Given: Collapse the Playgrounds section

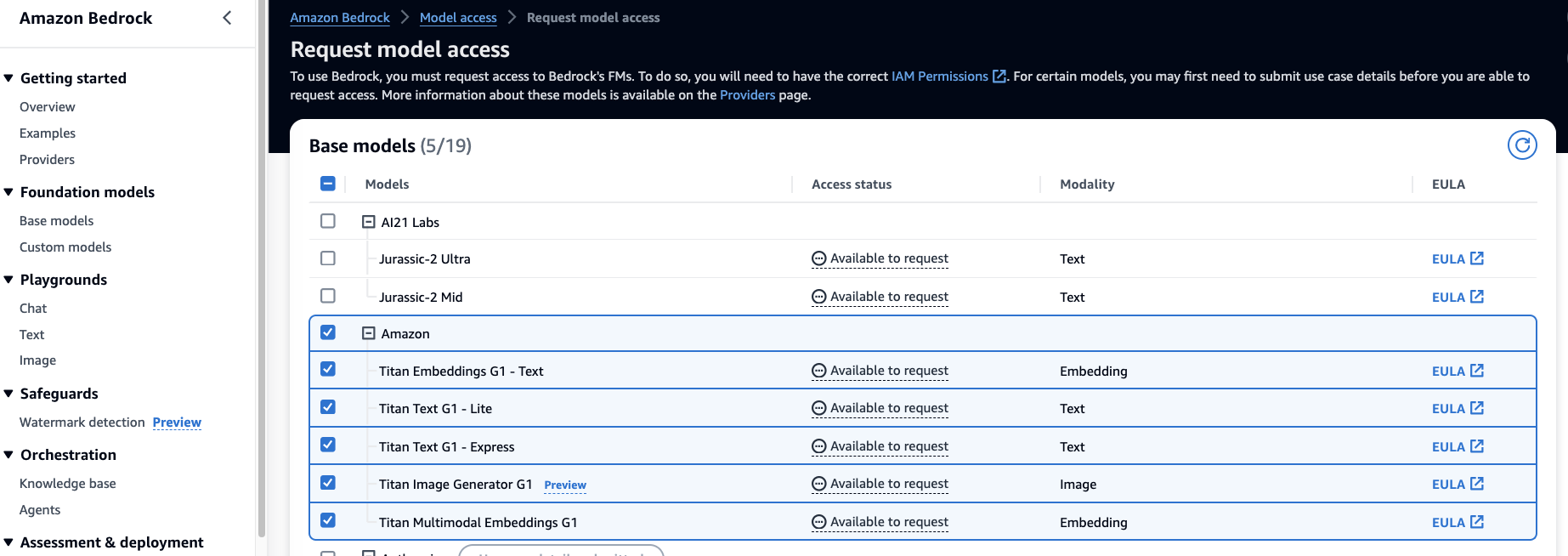Looking at the screenshot, I should 8,280.
